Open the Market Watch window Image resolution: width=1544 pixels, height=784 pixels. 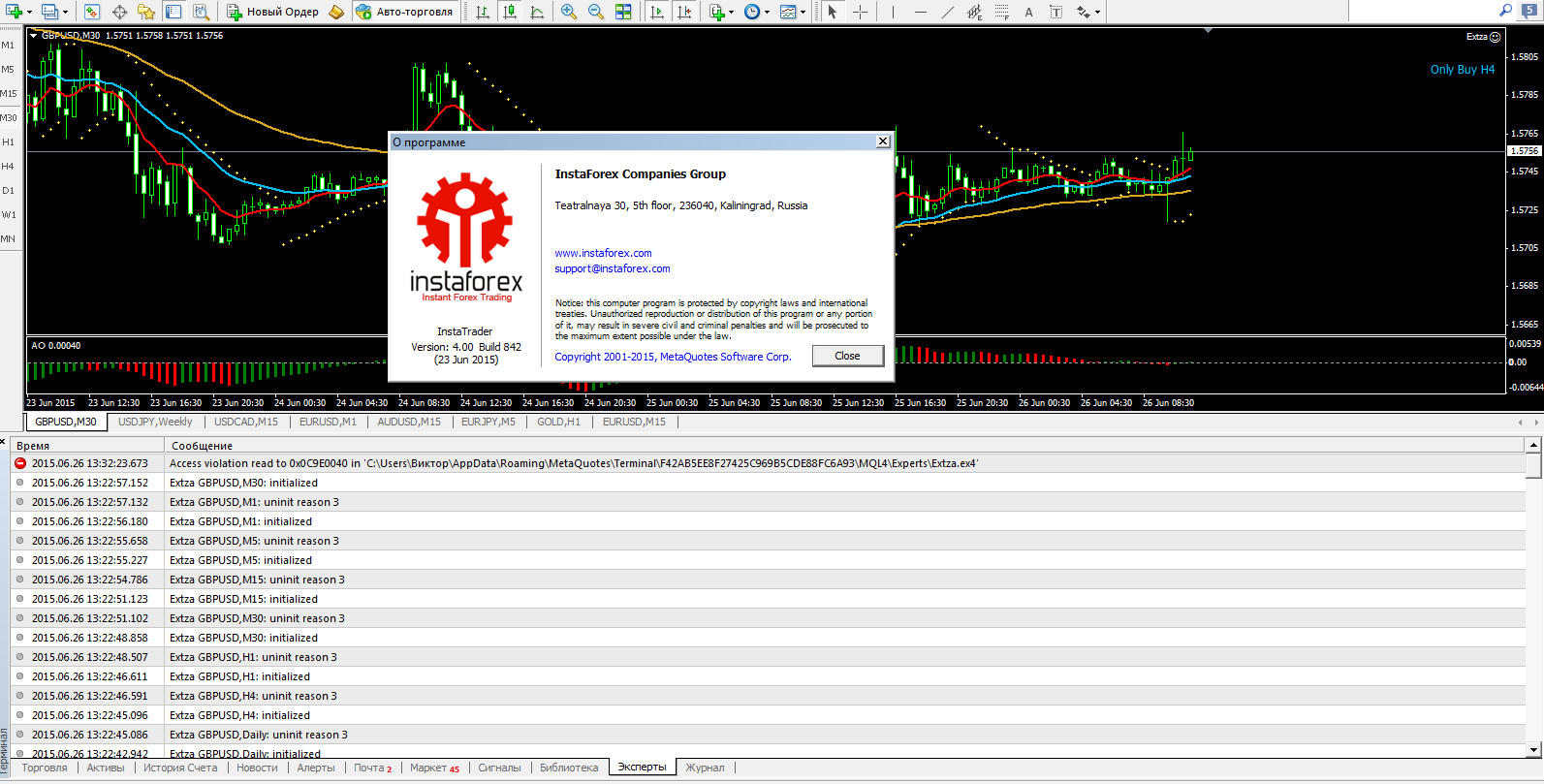(x=91, y=12)
